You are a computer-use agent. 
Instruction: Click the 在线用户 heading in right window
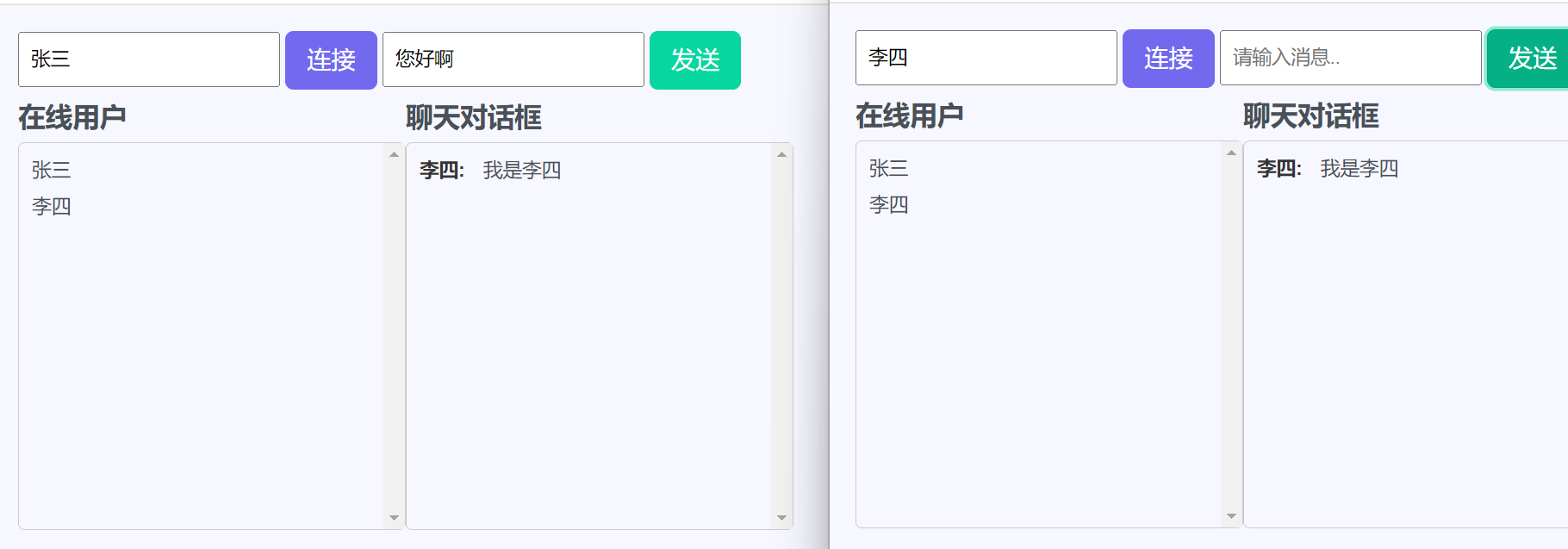(x=910, y=115)
